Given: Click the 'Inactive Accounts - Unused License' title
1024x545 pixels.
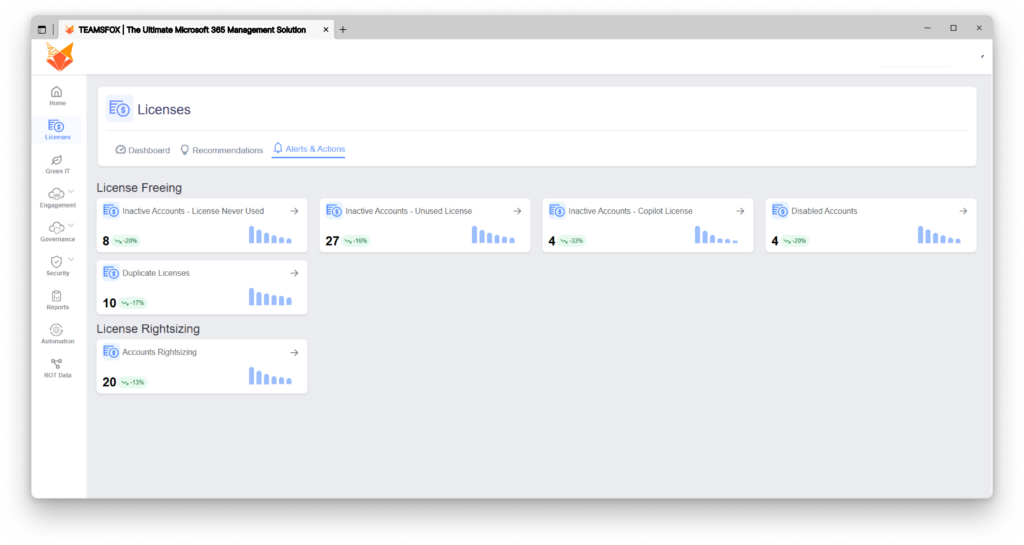Looking at the screenshot, I should (409, 211).
